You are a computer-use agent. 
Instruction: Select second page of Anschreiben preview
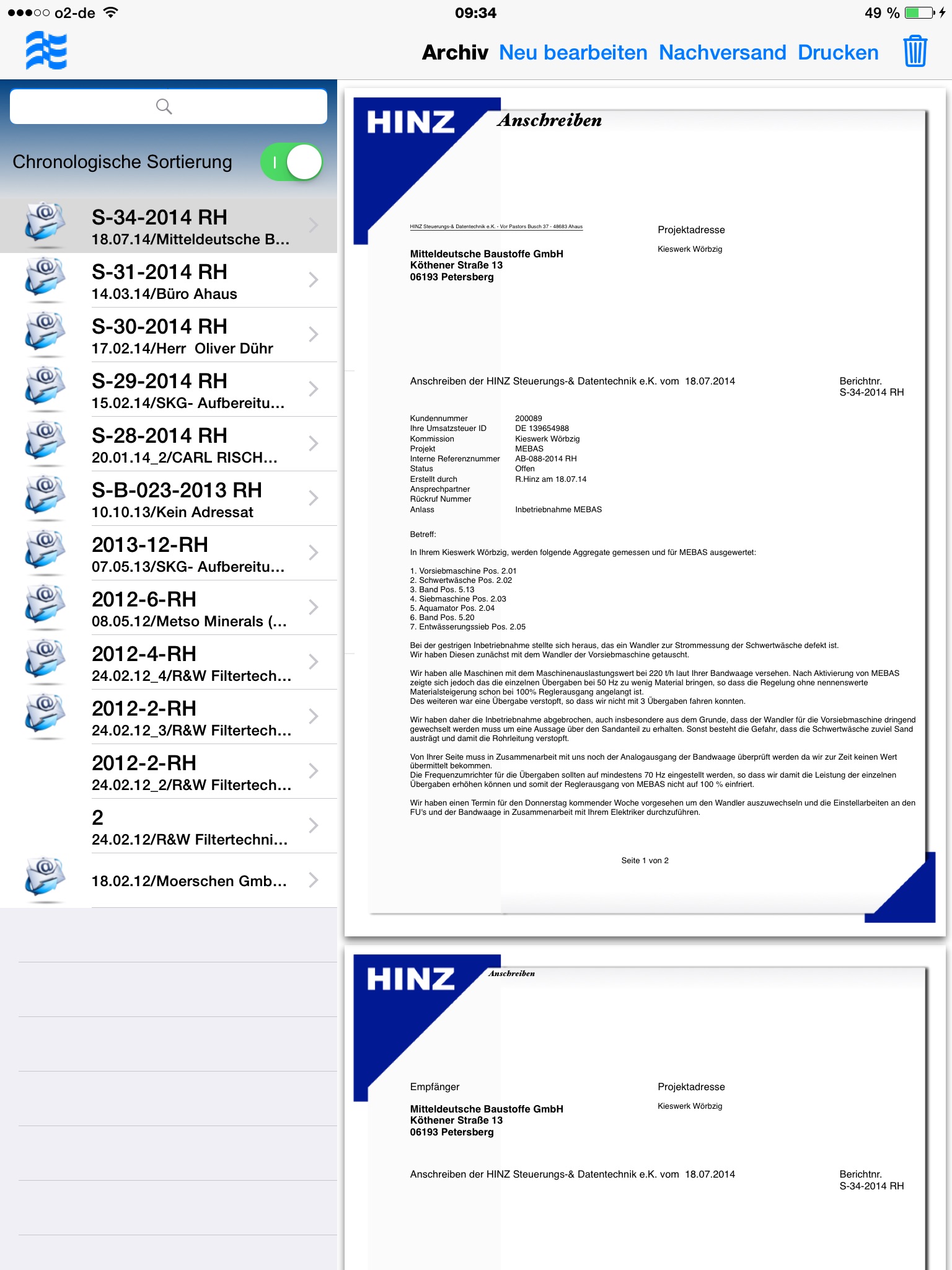tap(645, 1108)
